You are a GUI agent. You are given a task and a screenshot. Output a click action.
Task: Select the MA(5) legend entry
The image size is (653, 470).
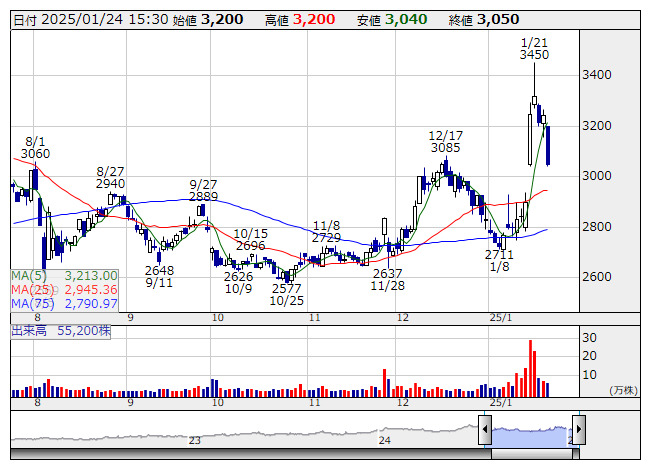coord(65,275)
